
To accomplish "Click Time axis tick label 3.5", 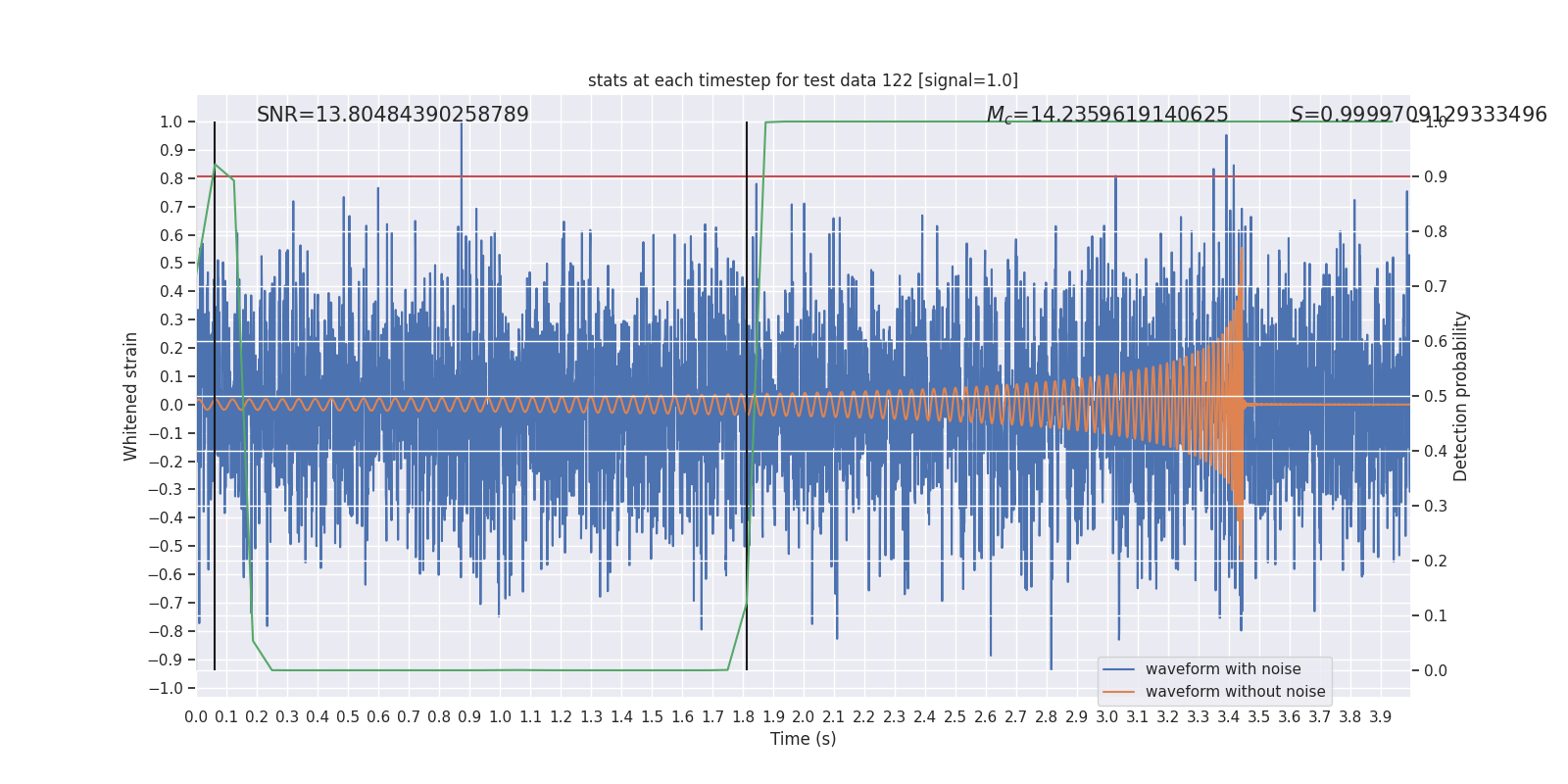I will coord(1258,717).
